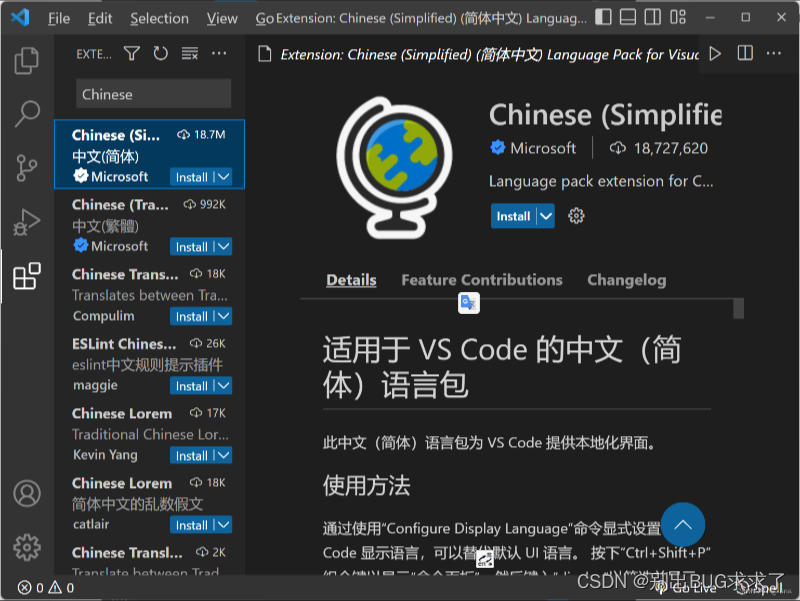Switch to the Changelog tab
Viewport: 800px width, 601px height.
tap(627, 280)
